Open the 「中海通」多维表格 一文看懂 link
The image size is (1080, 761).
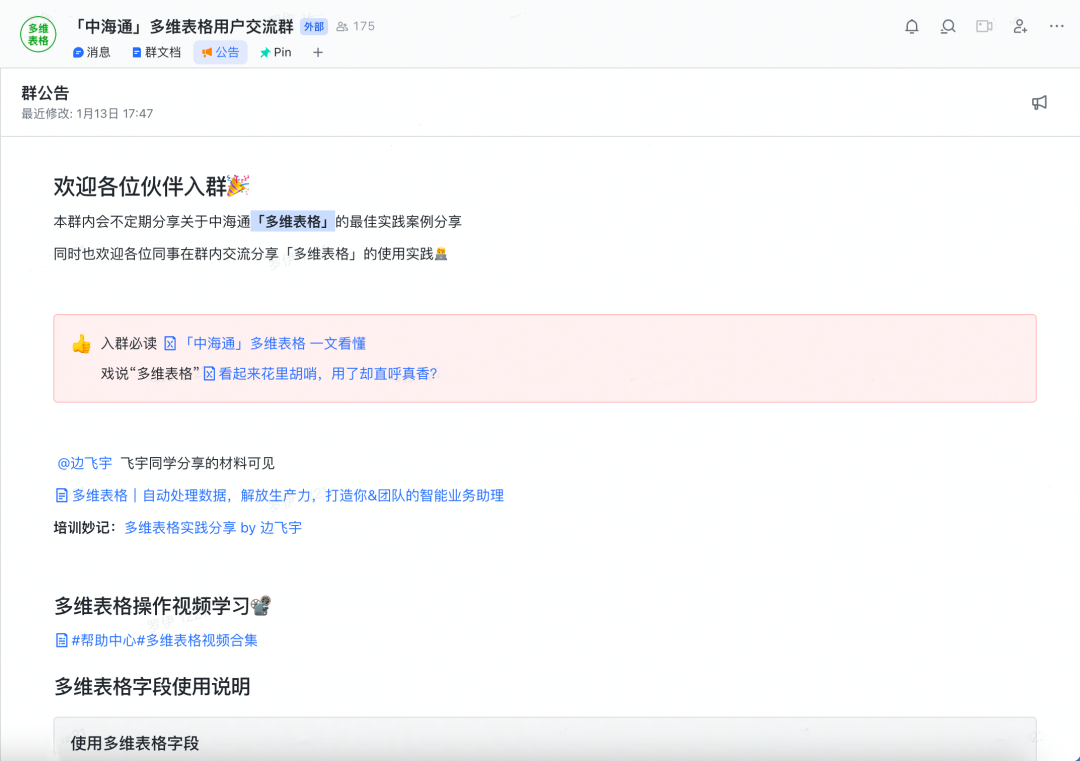point(265,344)
